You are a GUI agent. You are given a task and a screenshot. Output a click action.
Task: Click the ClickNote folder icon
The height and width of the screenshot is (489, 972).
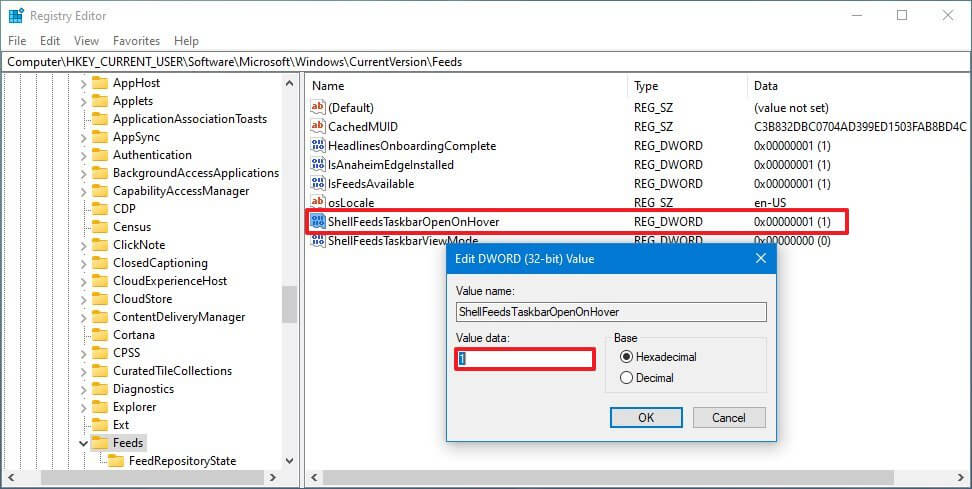(100, 244)
